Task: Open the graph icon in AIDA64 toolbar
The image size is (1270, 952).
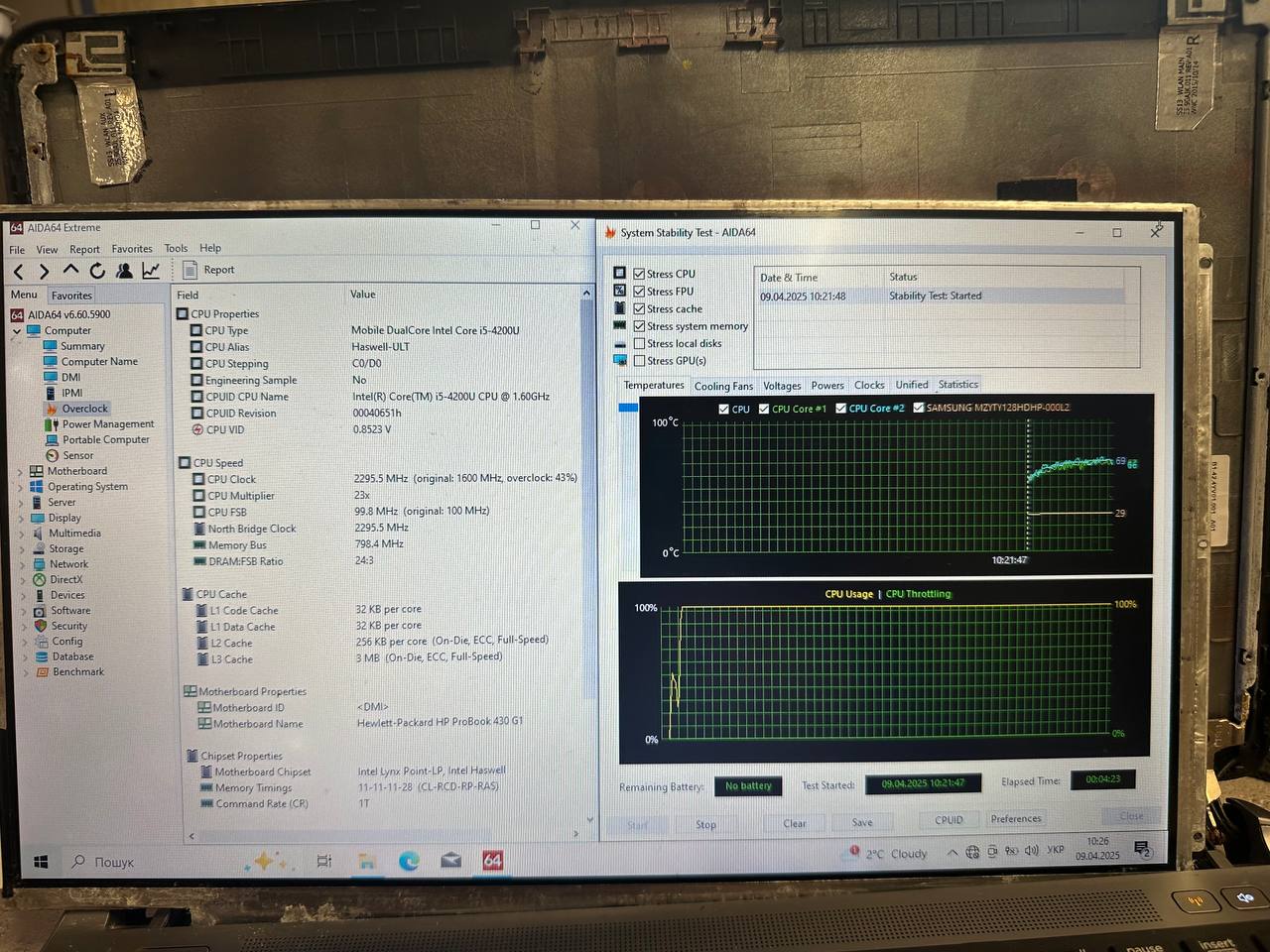Action: 151,271
